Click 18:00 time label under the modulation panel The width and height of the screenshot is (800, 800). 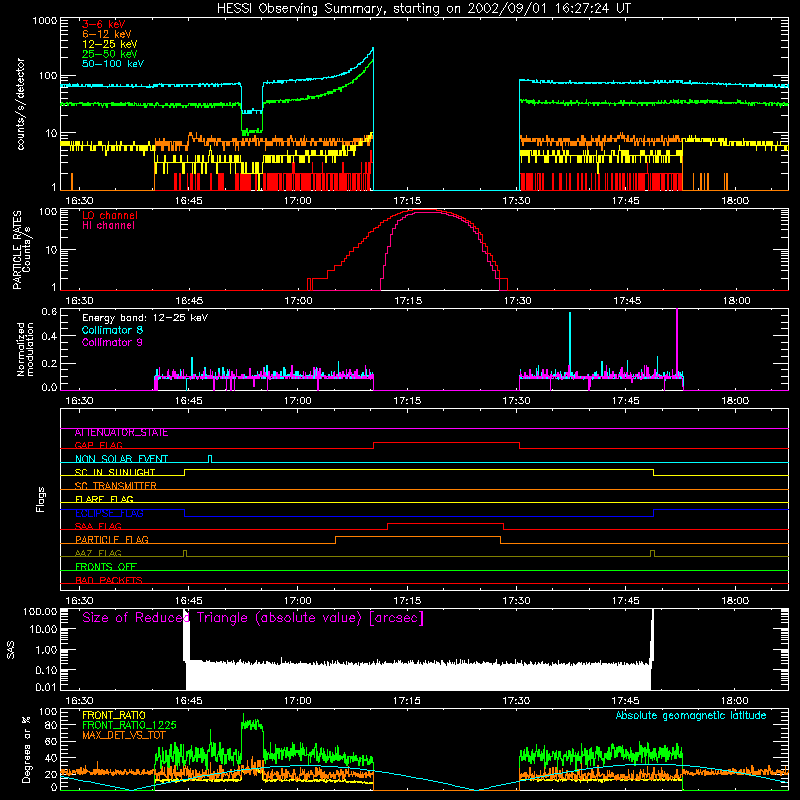pos(735,401)
